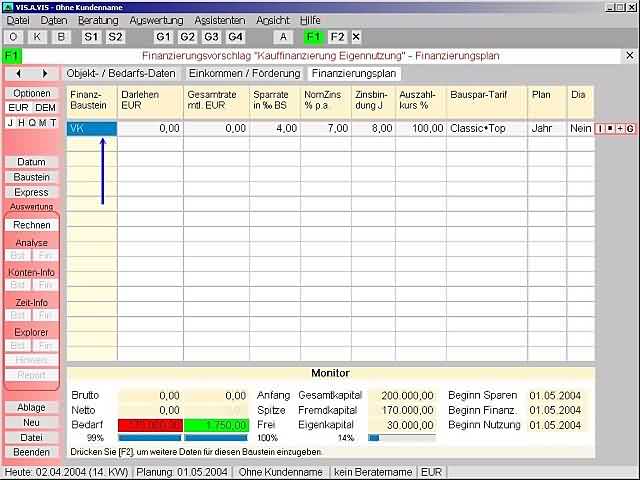The image size is (640, 480).
Task: Click the right navigation arrow
Action: [x=45, y=73]
